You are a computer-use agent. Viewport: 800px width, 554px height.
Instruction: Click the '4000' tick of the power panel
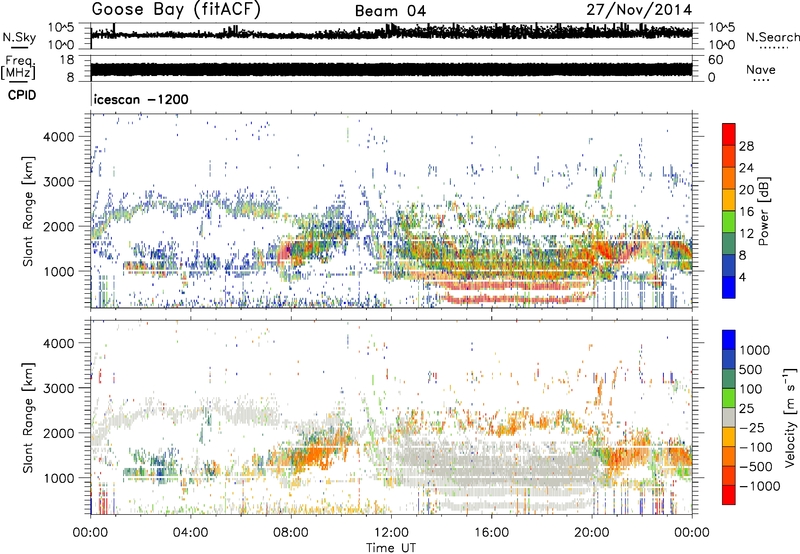coord(59,137)
